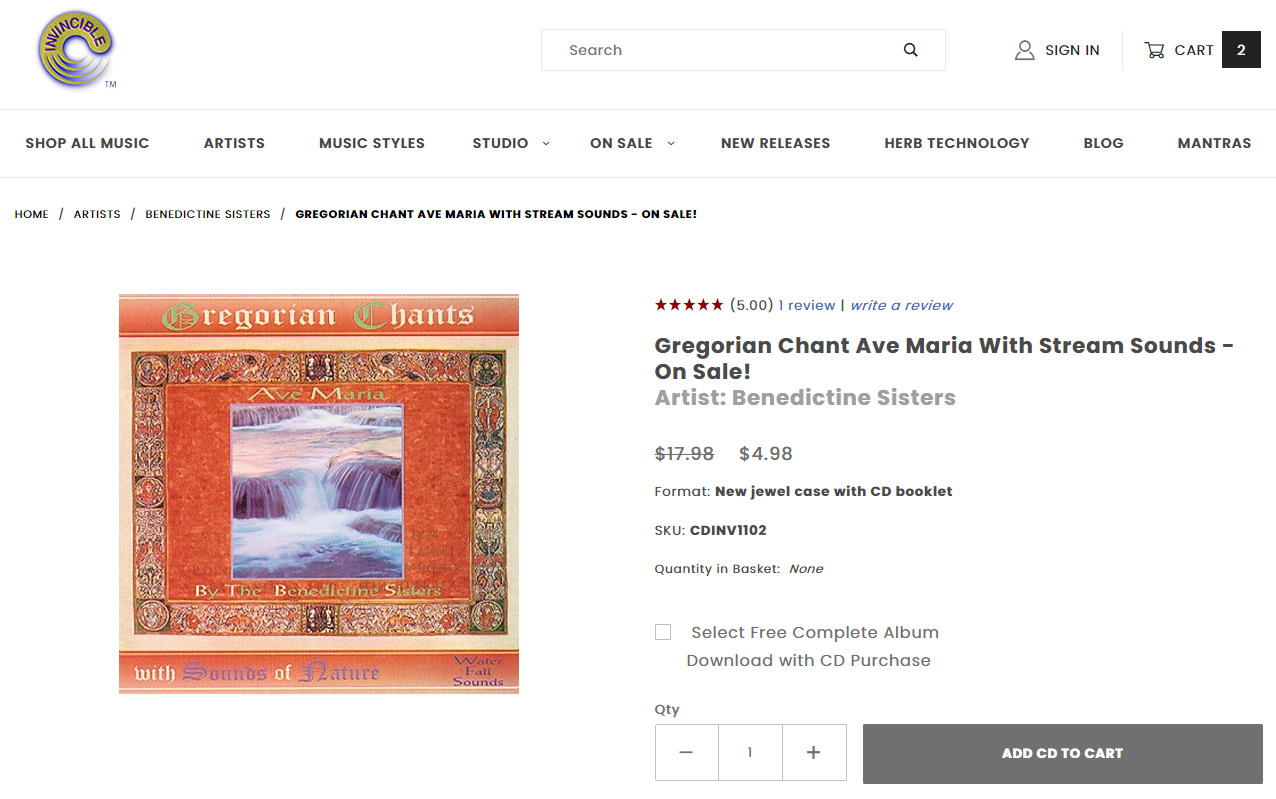Image resolution: width=1276 pixels, height=799 pixels.
Task: Click the sign in user icon
Action: 1024,50
